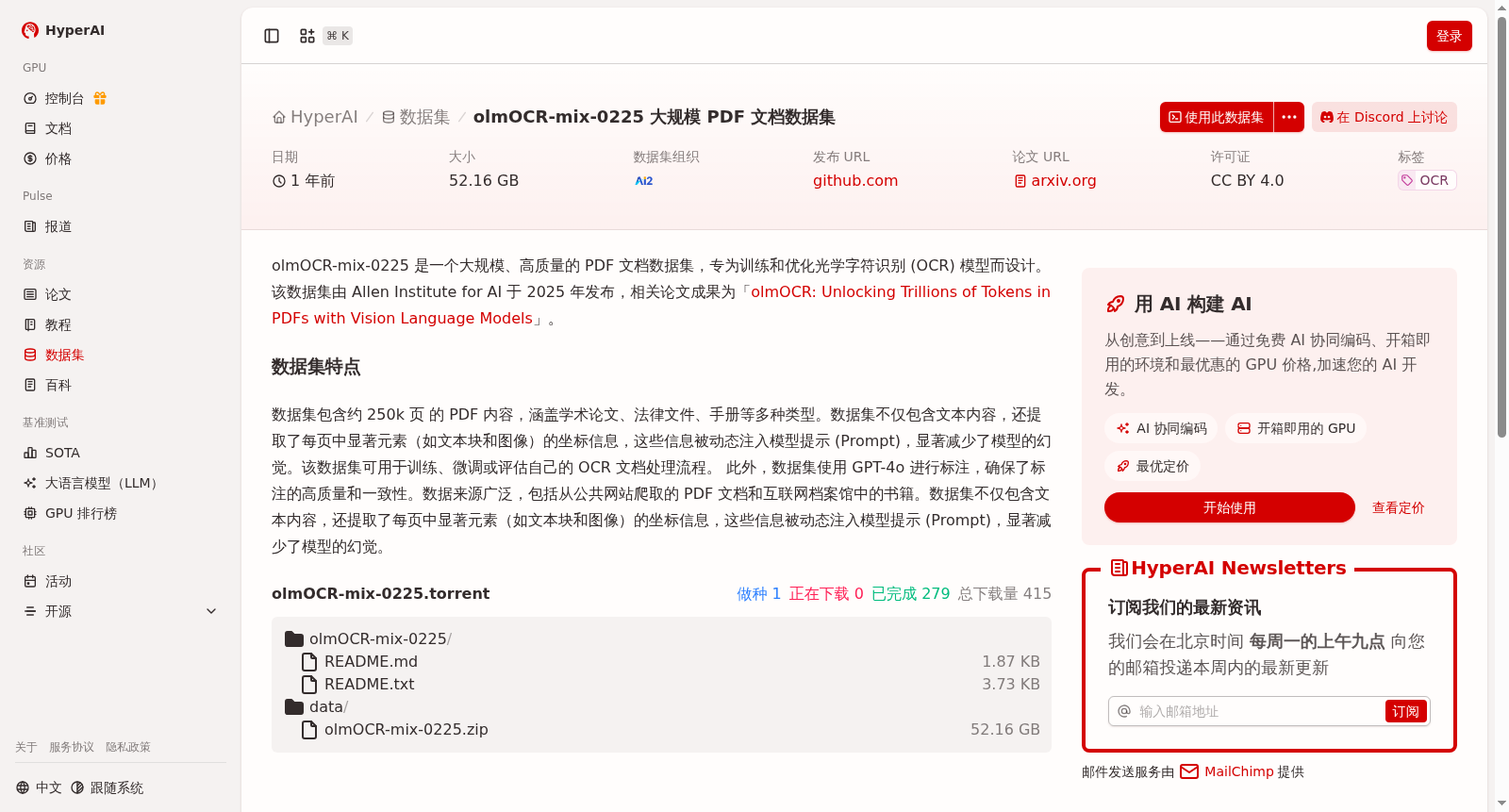Click the 登录 button

(1449, 36)
